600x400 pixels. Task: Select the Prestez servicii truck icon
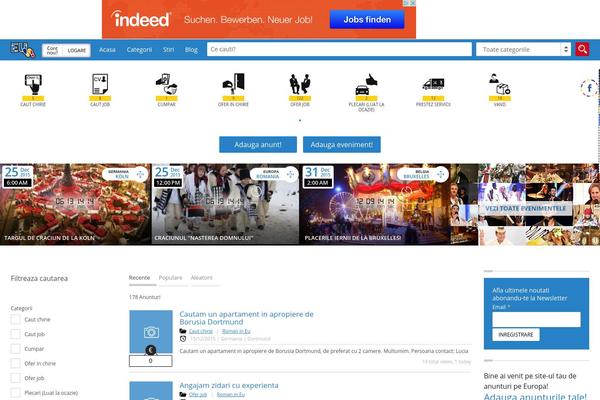(x=433, y=85)
